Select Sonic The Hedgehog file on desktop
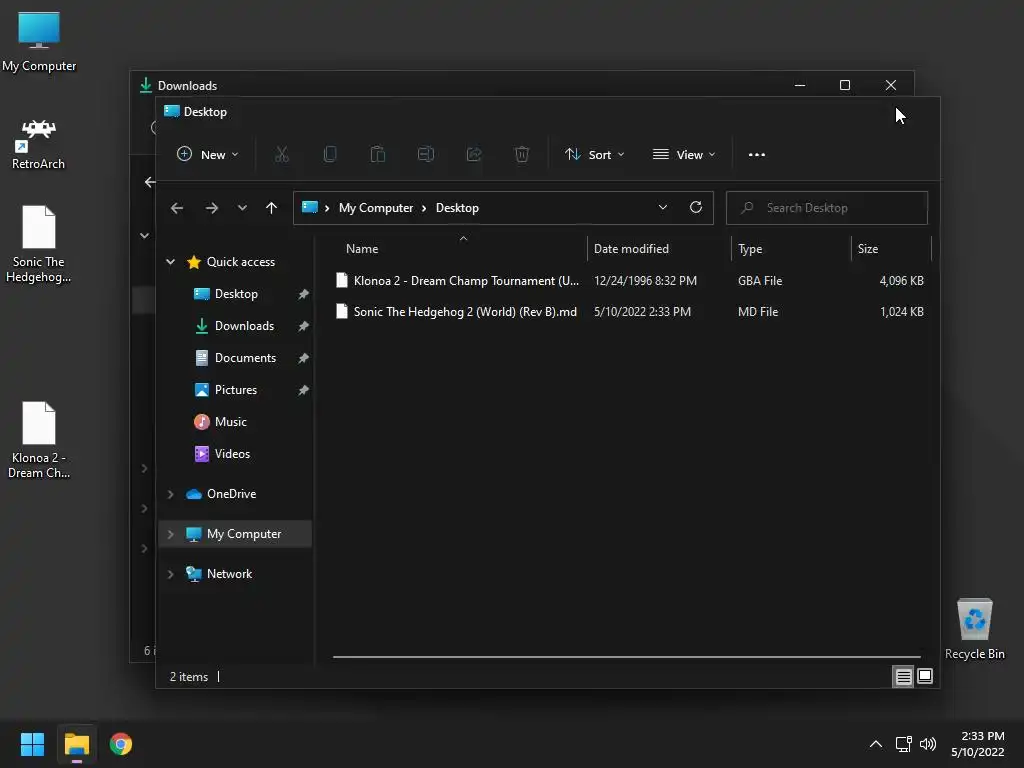Image resolution: width=1024 pixels, height=768 pixels. click(39, 244)
